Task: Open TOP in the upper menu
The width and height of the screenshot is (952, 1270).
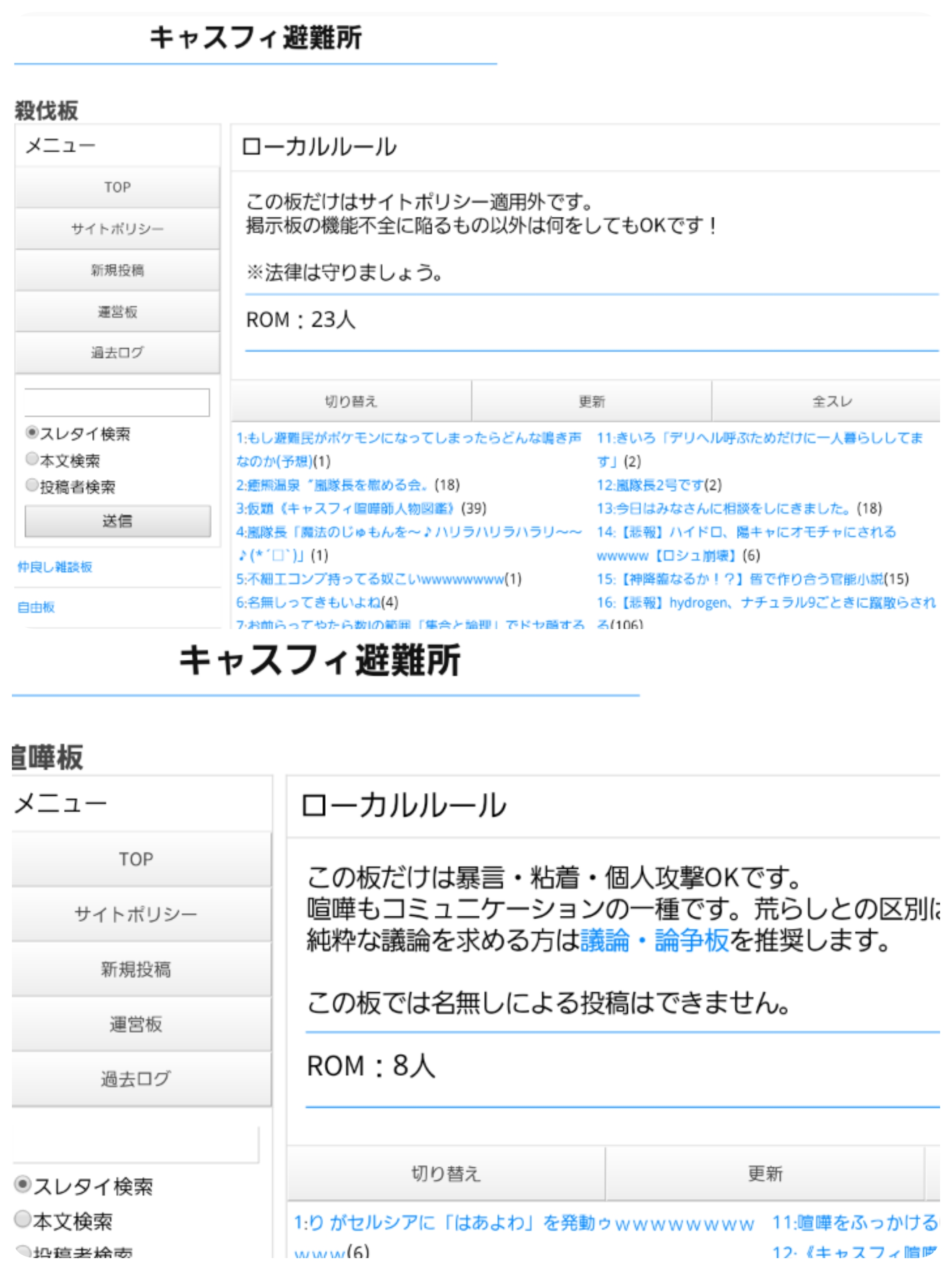Action: (x=117, y=187)
